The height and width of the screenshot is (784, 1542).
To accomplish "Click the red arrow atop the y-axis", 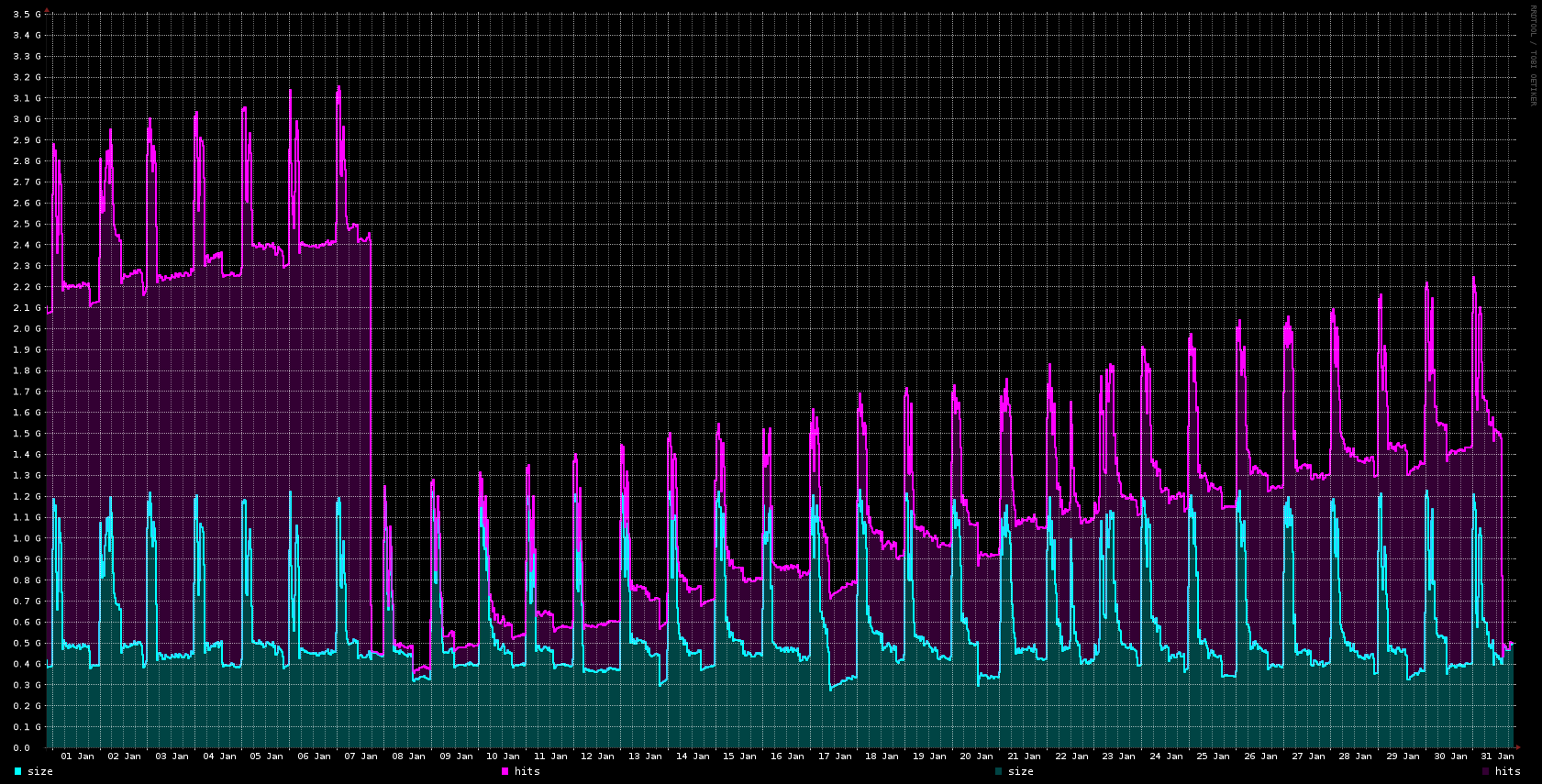I will coord(47,9).
